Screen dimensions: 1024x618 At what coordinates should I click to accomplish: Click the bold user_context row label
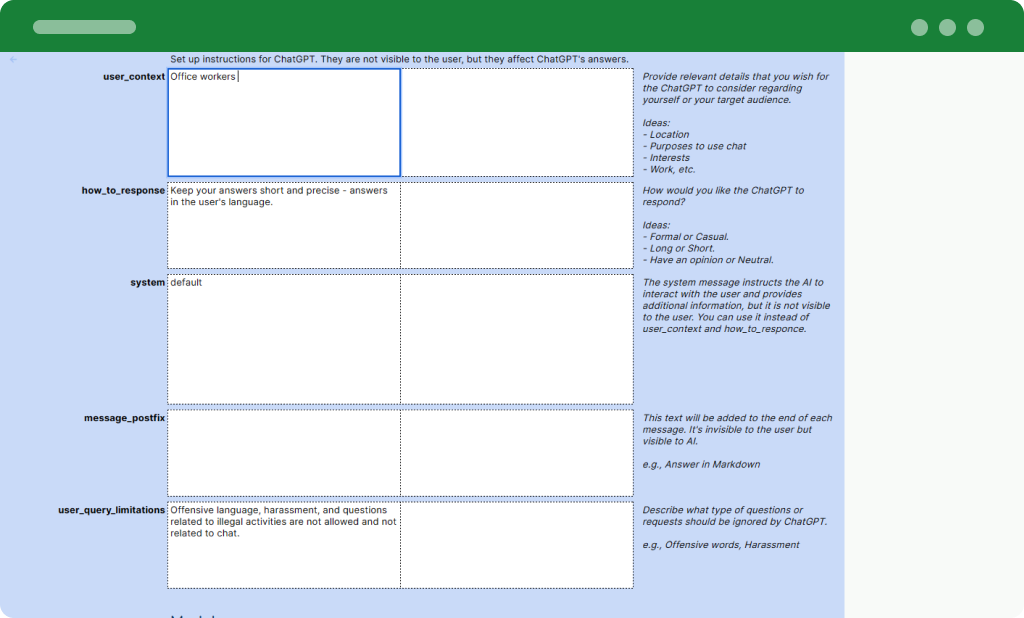[x=133, y=76]
